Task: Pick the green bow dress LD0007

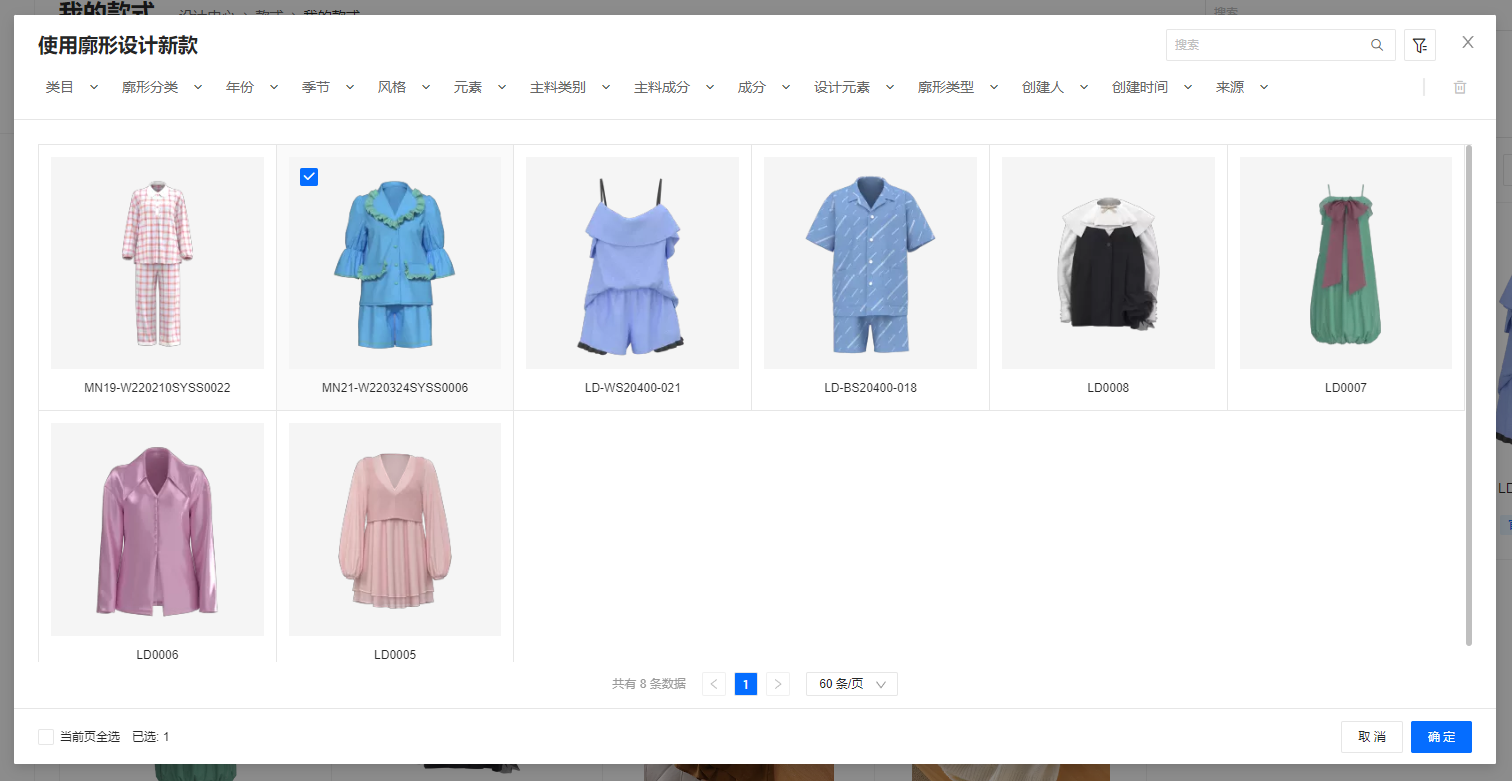Action: [1345, 263]
